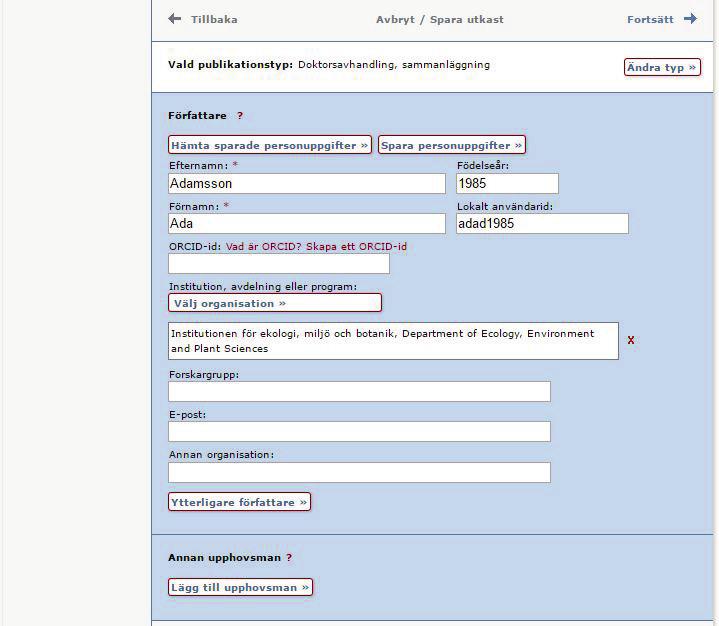Click into the empty ORCID-id field
The height and width of the screenshot is (626, 719).
pos(279,264)
